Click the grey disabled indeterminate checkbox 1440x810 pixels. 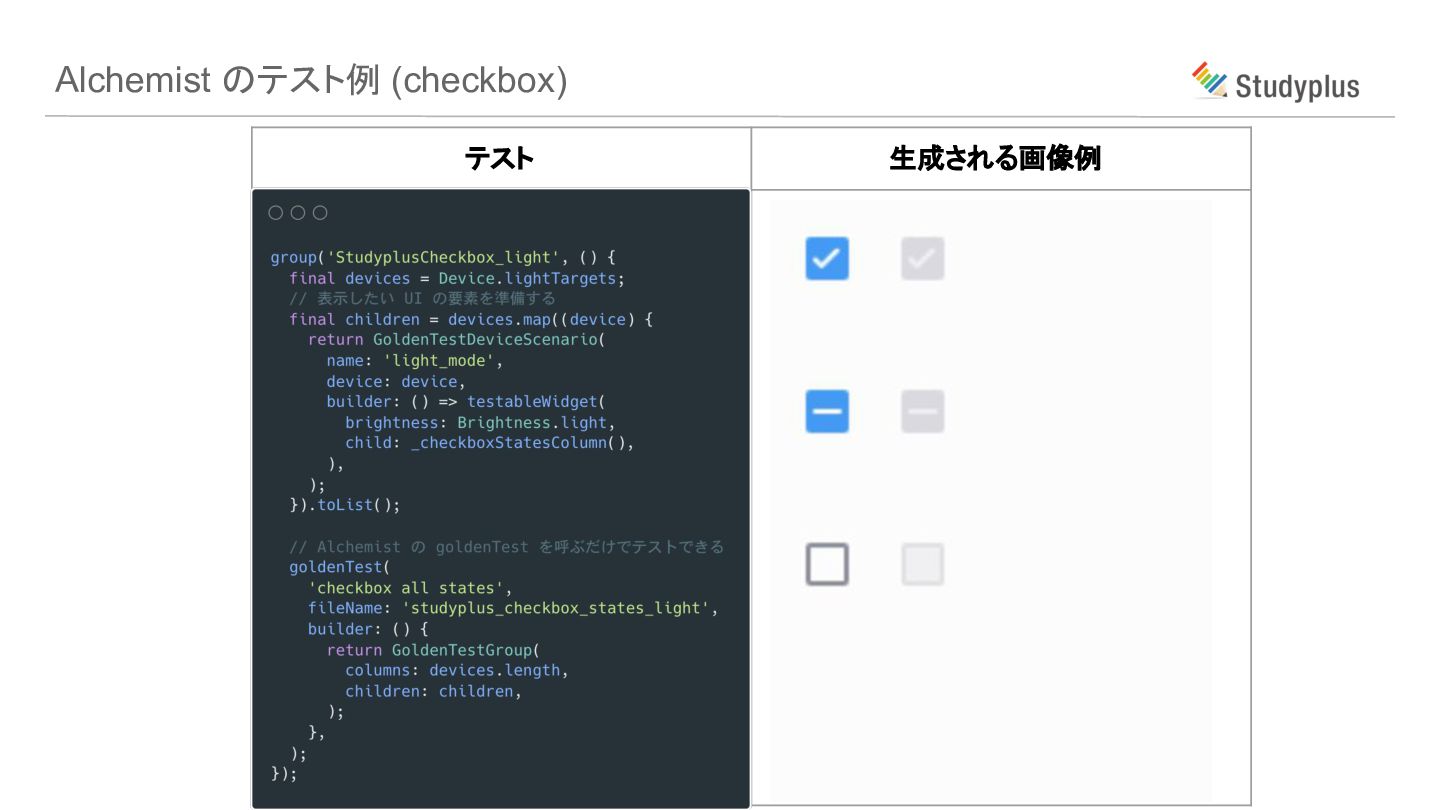(922, 411)
